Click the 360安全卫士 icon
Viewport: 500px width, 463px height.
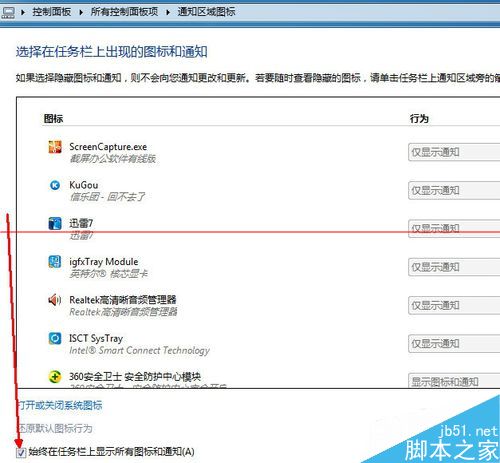tap(55, 377)
